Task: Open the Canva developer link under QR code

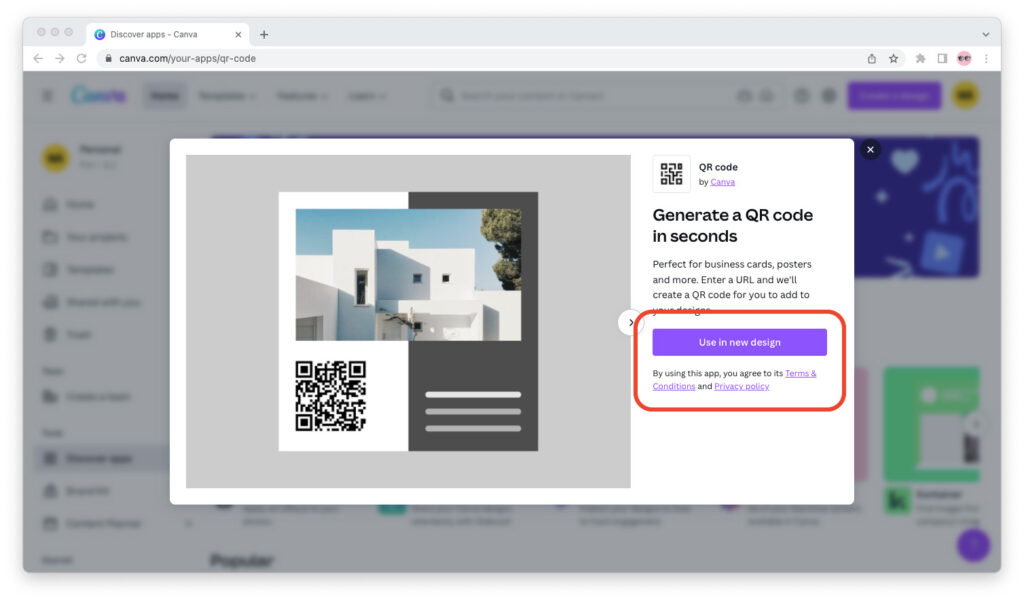Action: pos(722,182)
